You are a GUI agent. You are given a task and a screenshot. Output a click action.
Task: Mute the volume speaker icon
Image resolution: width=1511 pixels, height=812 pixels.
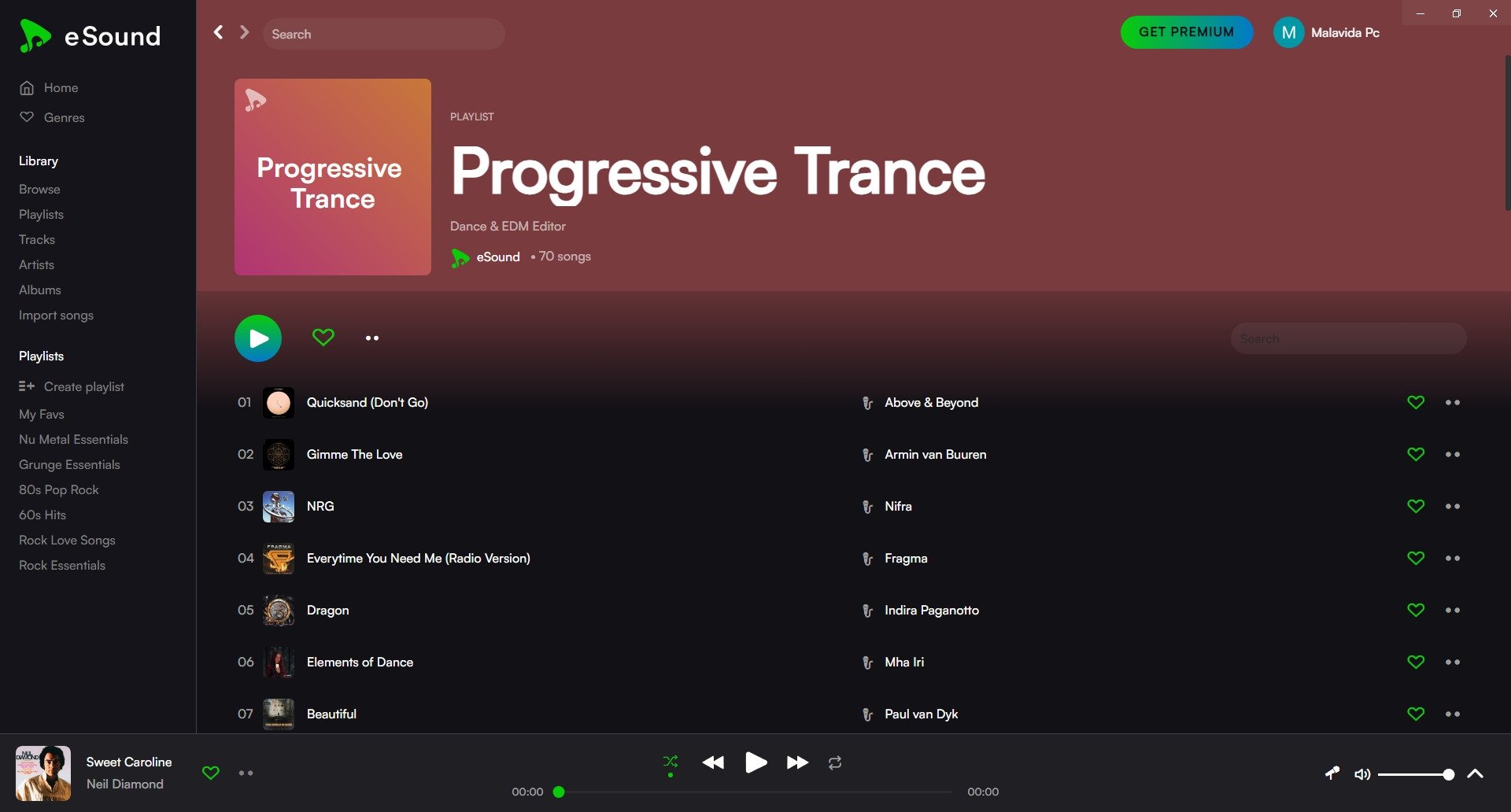(x=1362, y=774)
